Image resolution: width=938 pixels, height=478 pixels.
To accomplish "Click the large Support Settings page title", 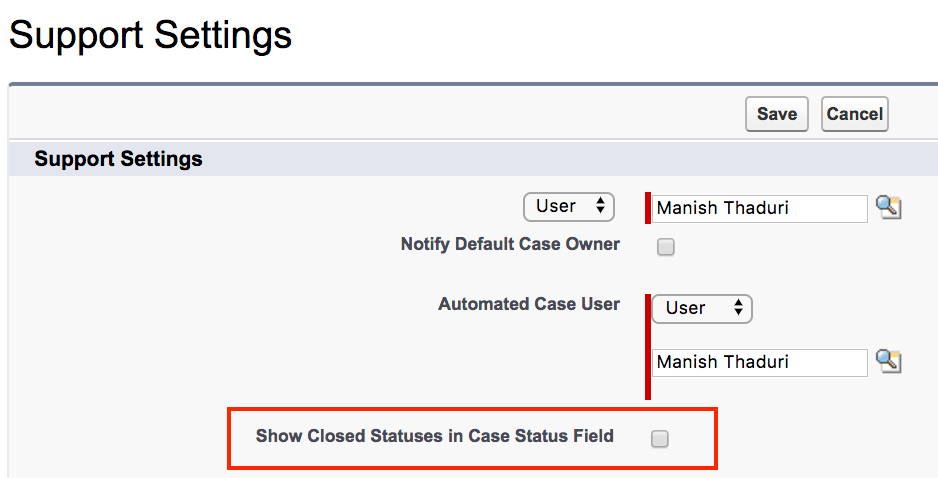I will click(151, 36).
